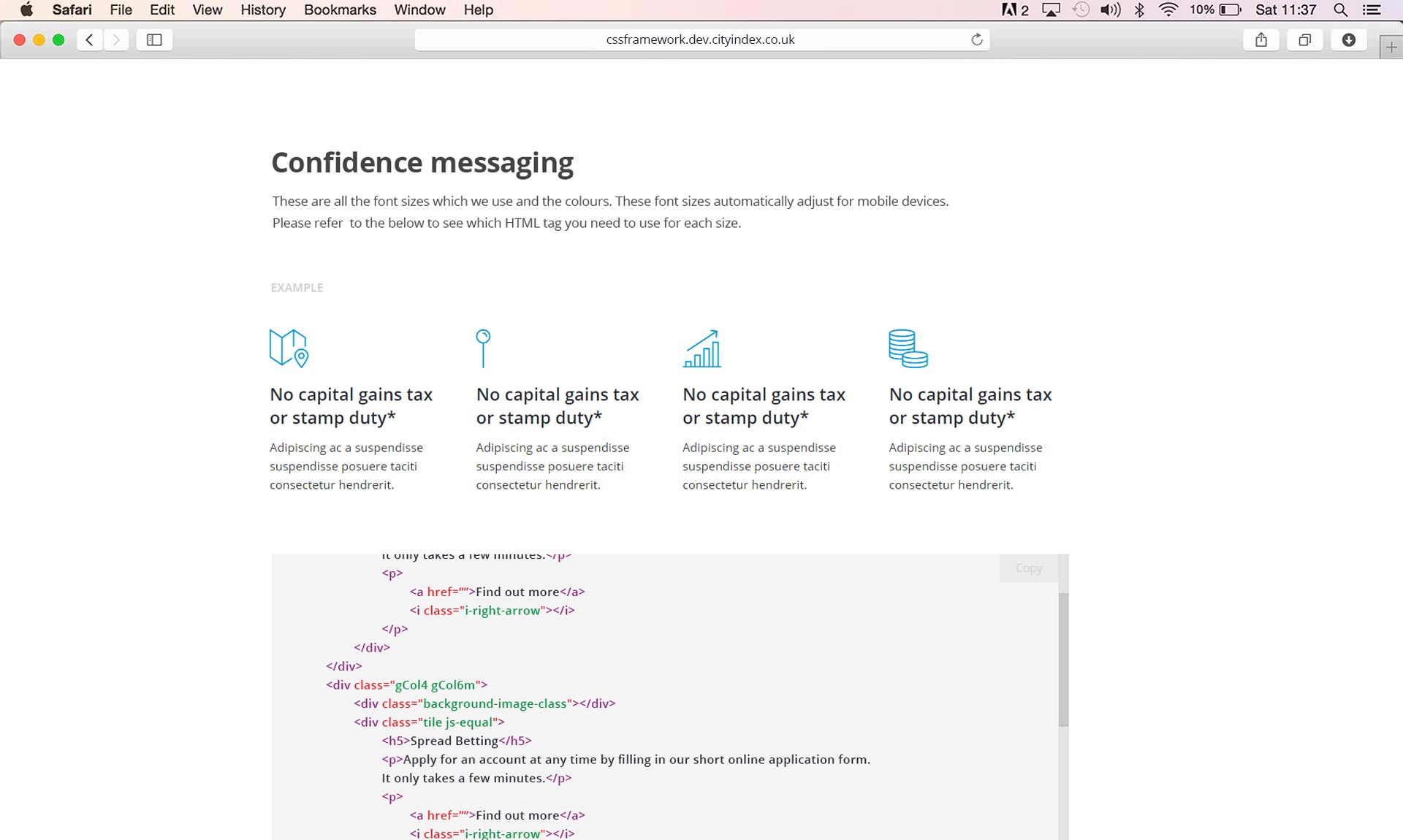Toggle the Safari sidebar button

pos(154,40)
